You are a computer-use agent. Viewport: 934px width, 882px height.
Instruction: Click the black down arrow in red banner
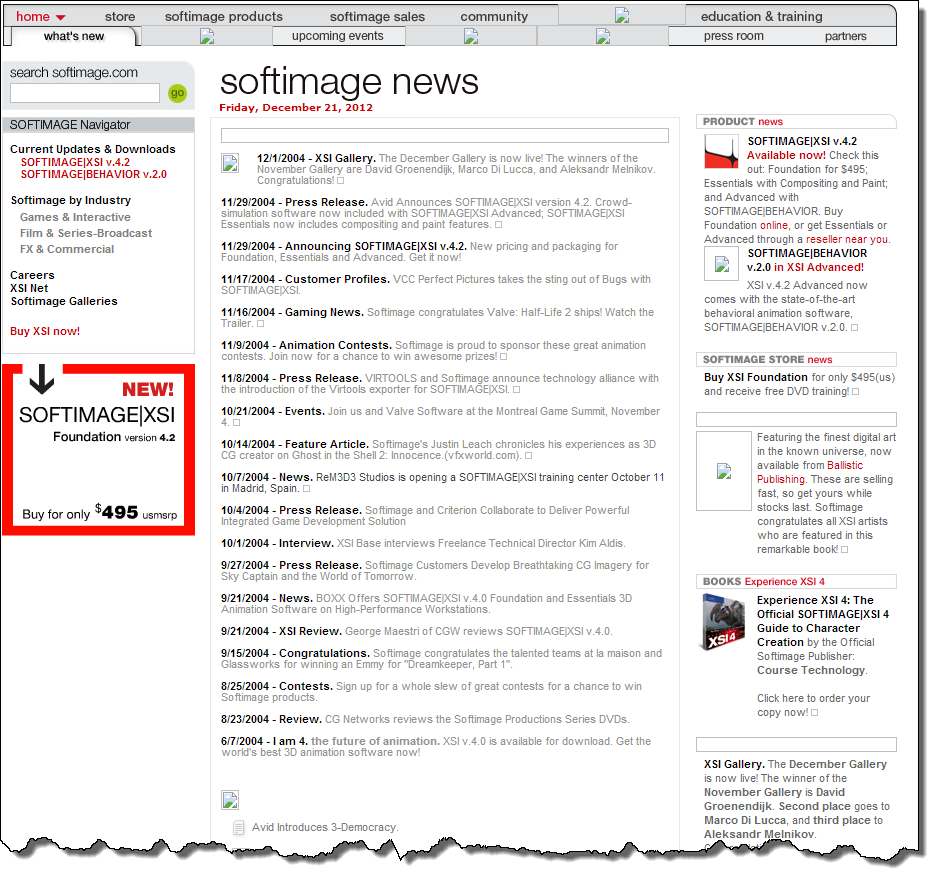pos(41,380)
